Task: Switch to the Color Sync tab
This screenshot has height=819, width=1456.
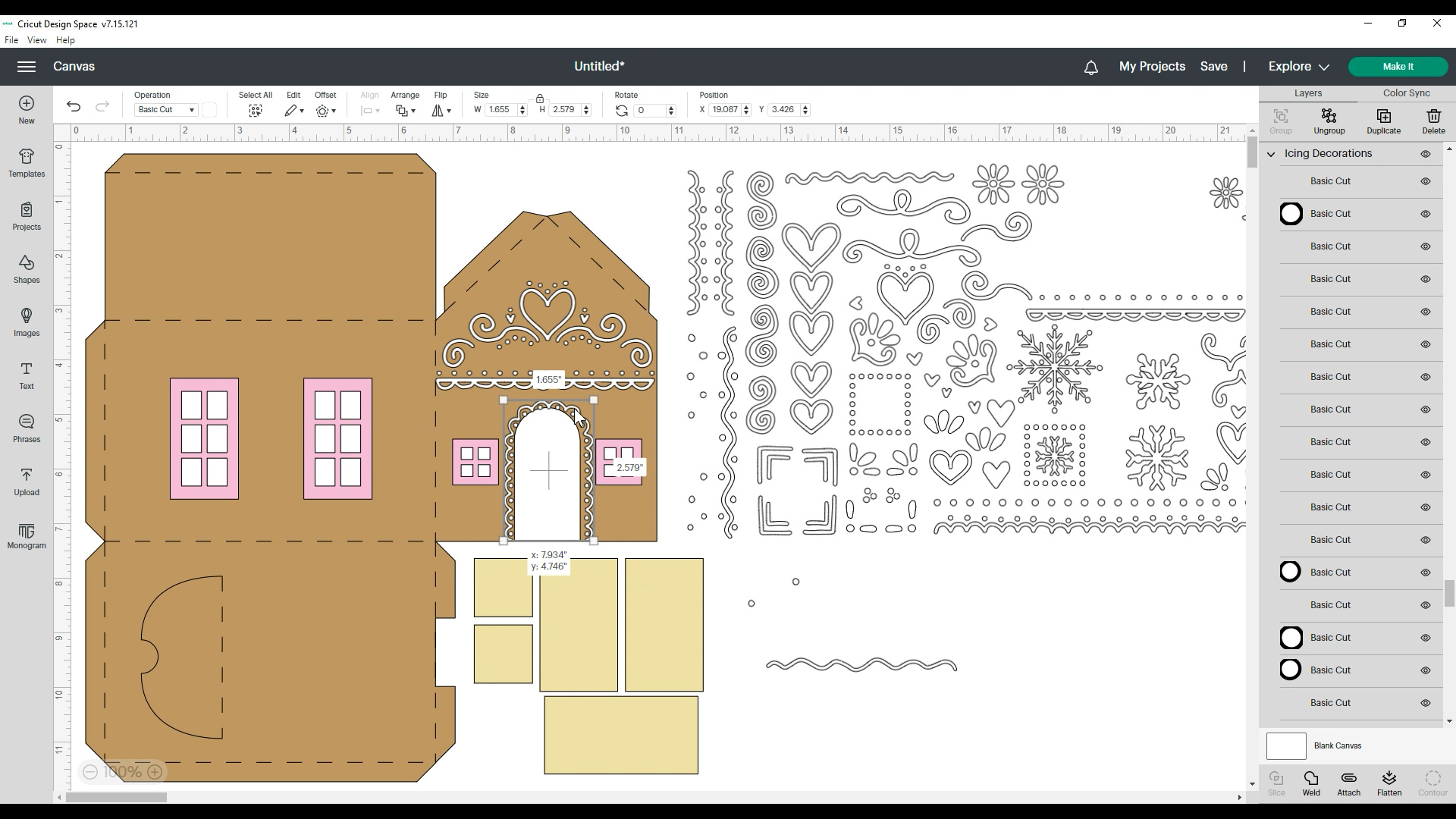Action: coord(1404,93)
